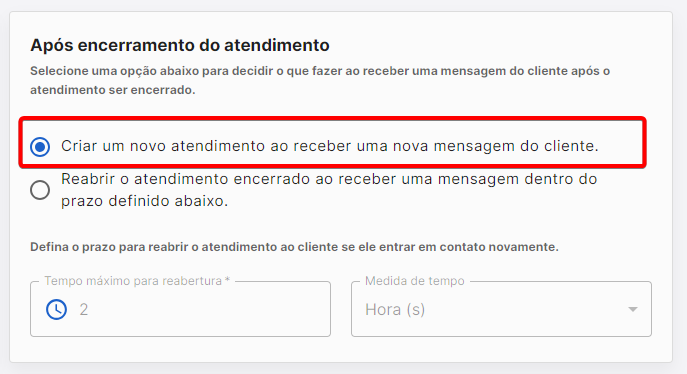Select the Reabrir o atendimento encerrado radio button
This screenshot has width=687, height=374.
(x=40, y=190)
